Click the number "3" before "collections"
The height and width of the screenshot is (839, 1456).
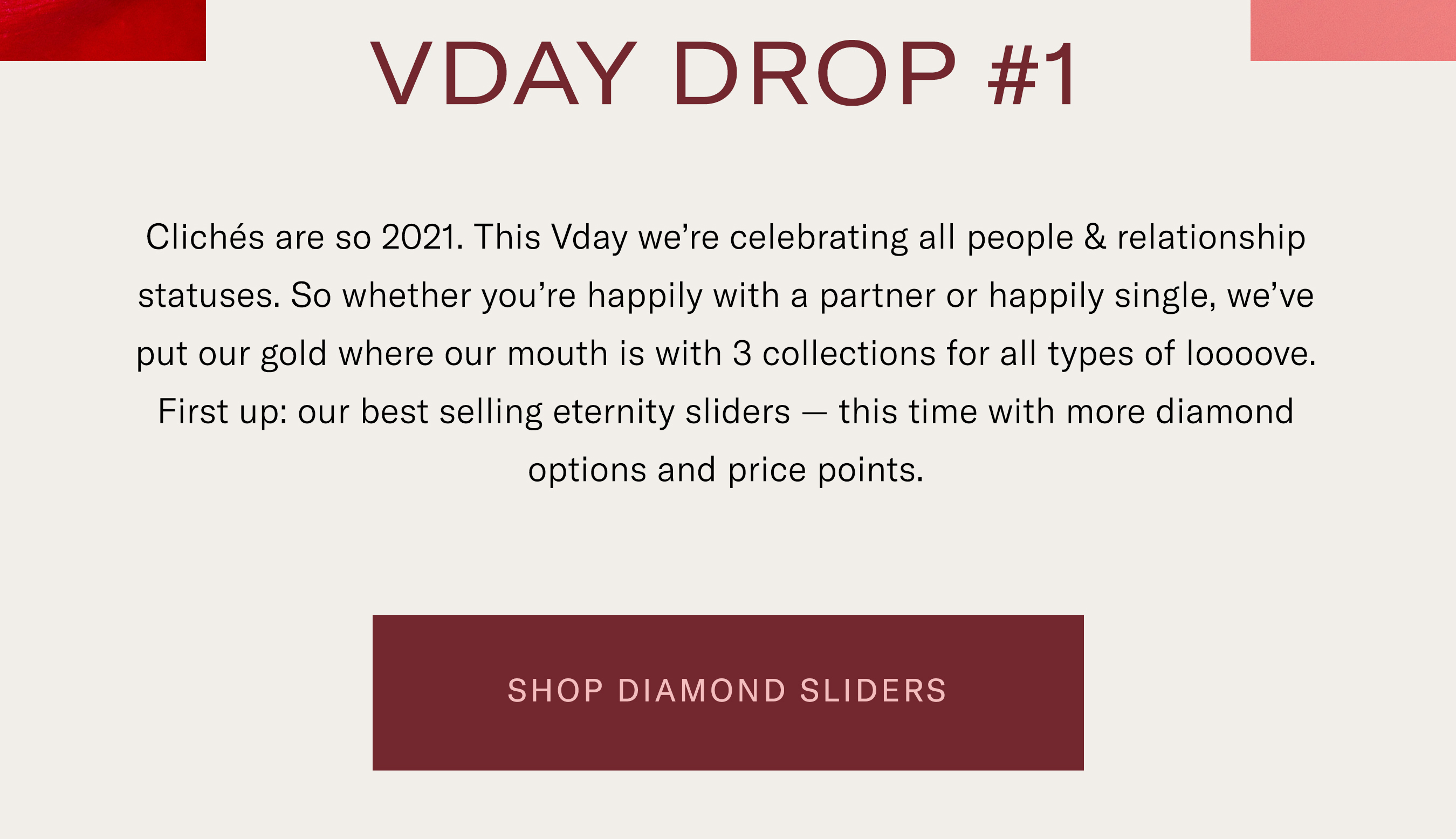tap(742, 354)
